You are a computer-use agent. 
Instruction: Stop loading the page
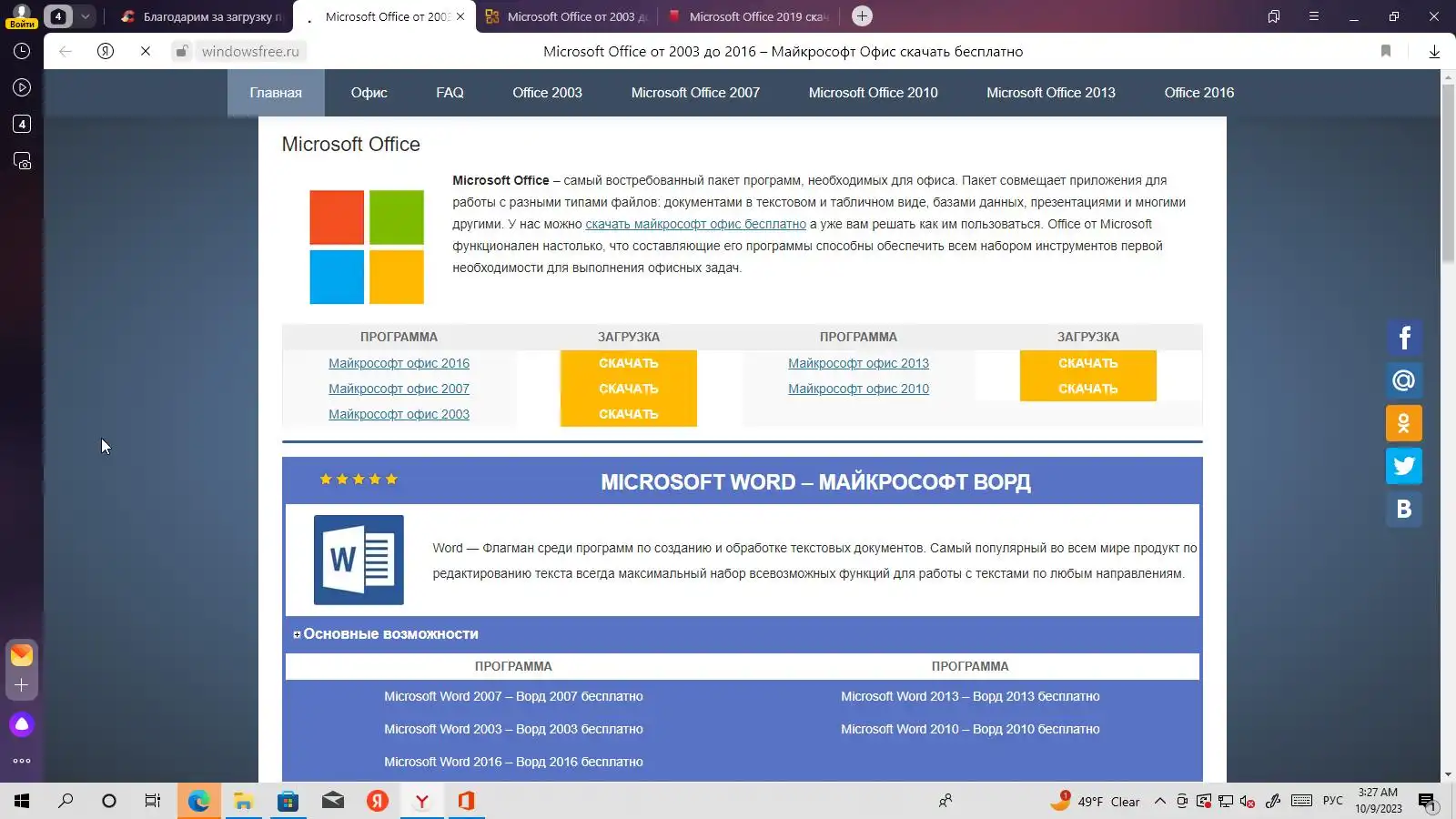point(146,52)
